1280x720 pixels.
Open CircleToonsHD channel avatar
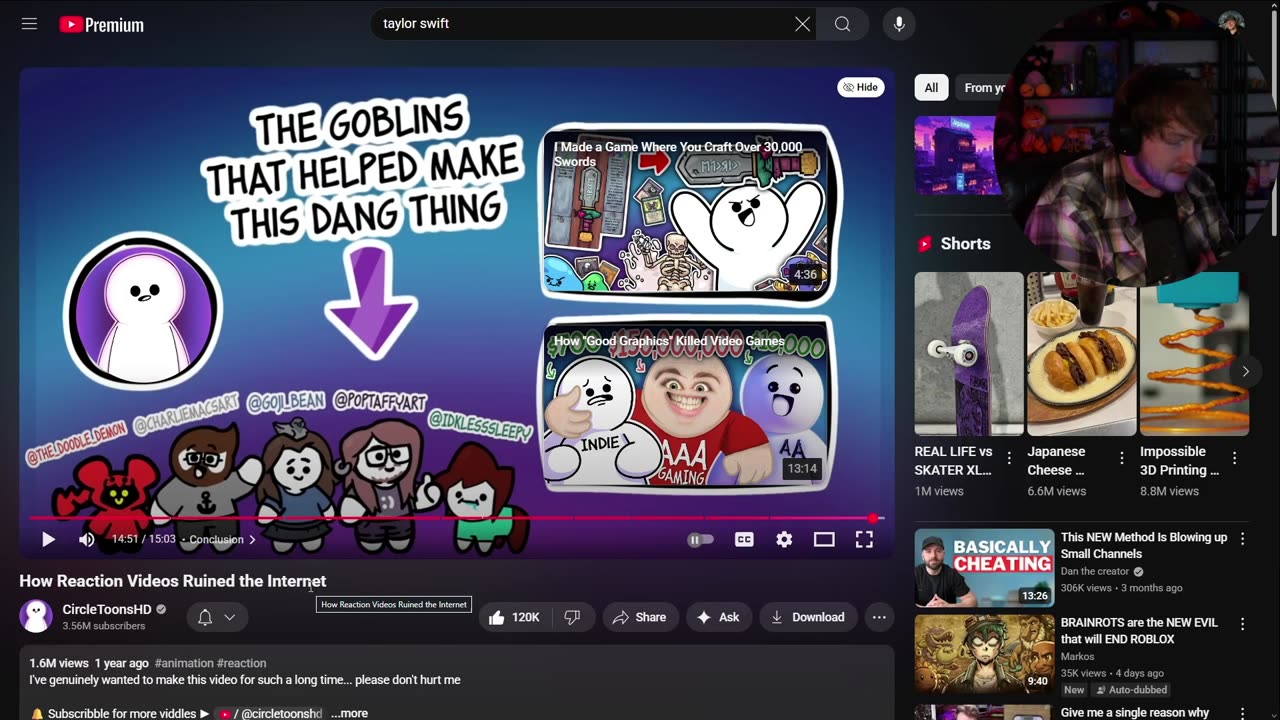[x=36, y=616]
